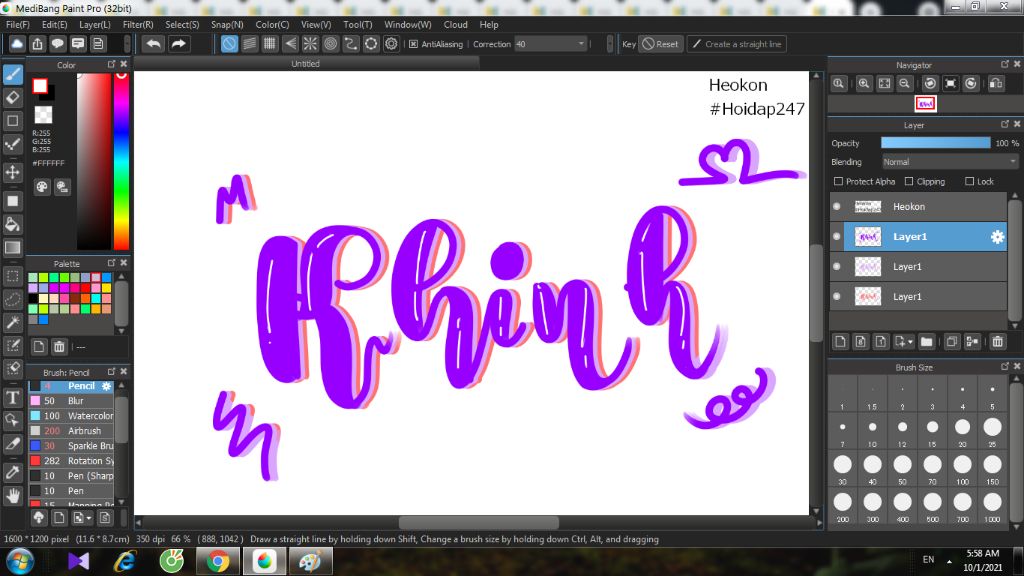1024x576 pixels.
Task: Hide the Heokon layer
Action: coord(837,206)
